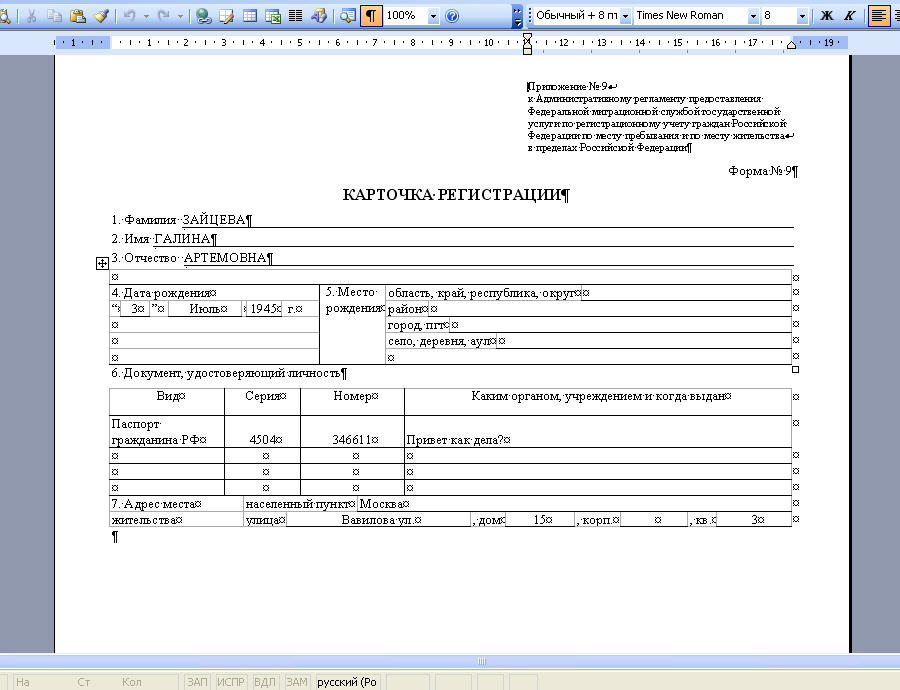This screenshot has width=900, height=690.
Task: Click the first name ГАЛИНА
Action: [183, 239]
